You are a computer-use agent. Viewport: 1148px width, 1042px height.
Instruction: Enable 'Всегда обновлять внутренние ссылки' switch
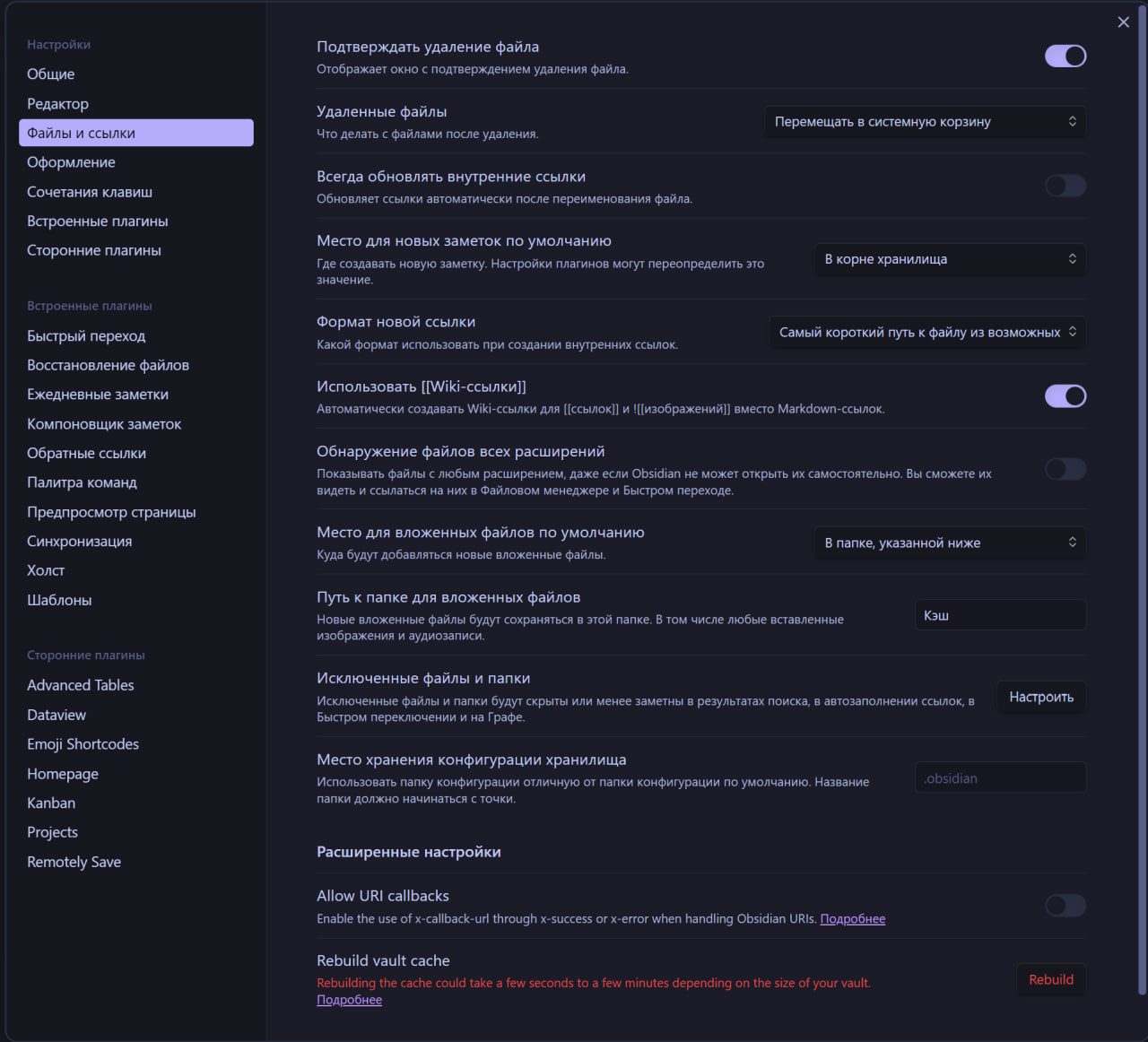point(1065,186)
